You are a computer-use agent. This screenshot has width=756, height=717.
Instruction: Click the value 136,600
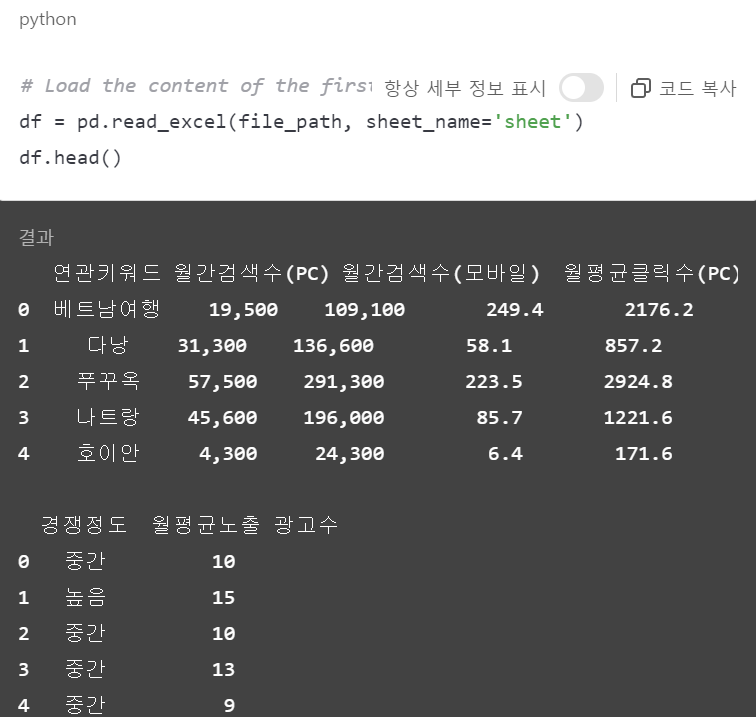(333, 346)
